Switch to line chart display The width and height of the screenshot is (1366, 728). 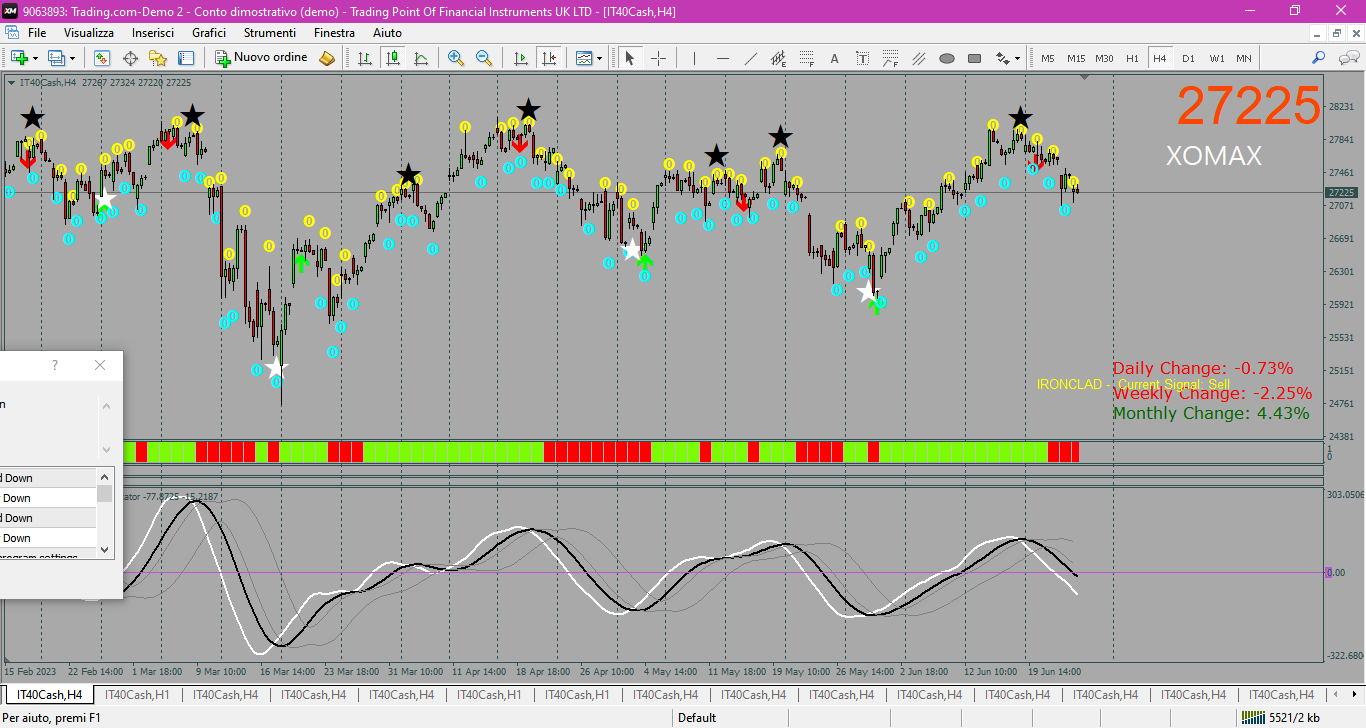tap(421, 58)
